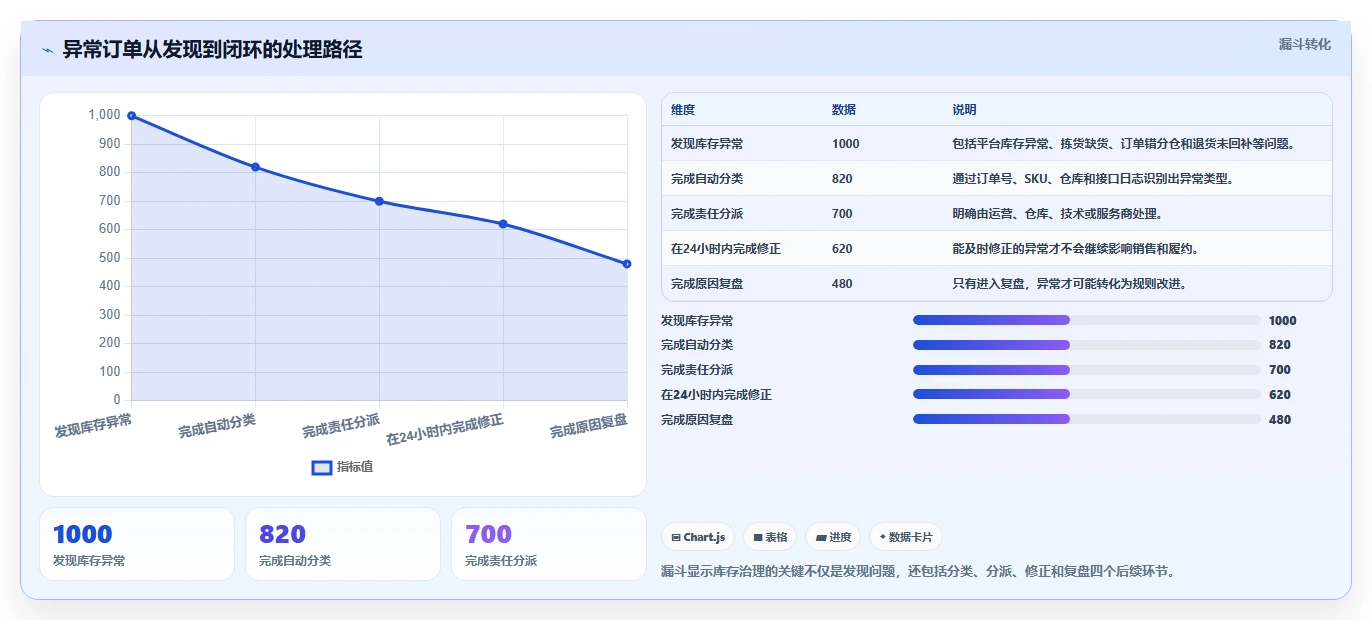This screenshot has height=620, width=1372.
Task: Click the x-axis label 完成责任分派
Action: 341,426
